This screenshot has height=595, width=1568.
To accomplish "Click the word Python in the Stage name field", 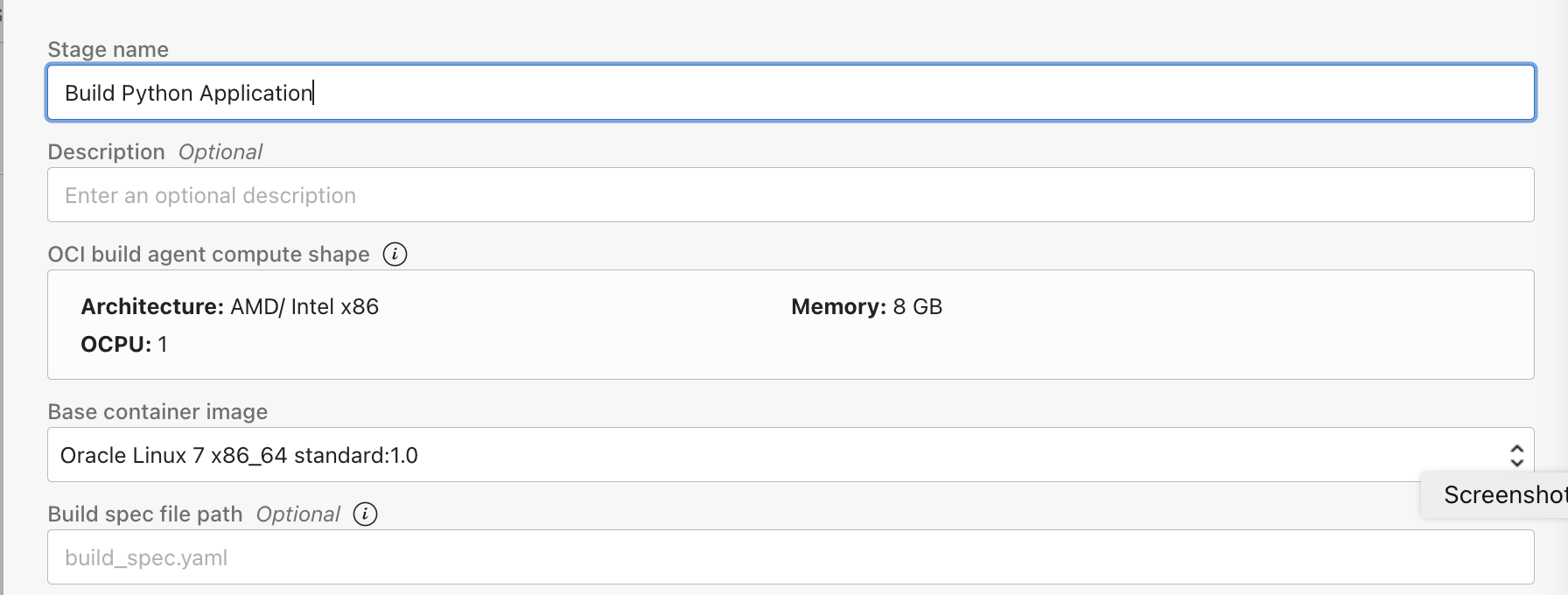I will (157, 94).
